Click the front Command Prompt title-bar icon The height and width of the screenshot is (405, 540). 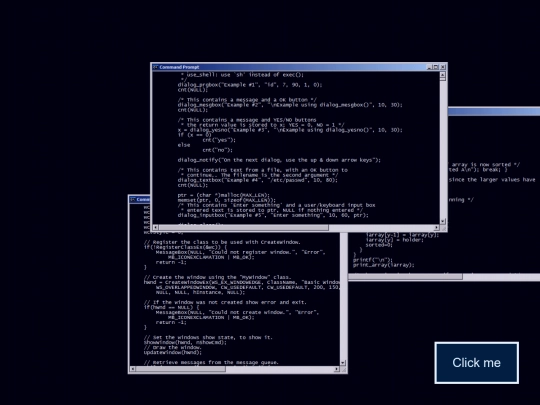click(x=156, y=67)
